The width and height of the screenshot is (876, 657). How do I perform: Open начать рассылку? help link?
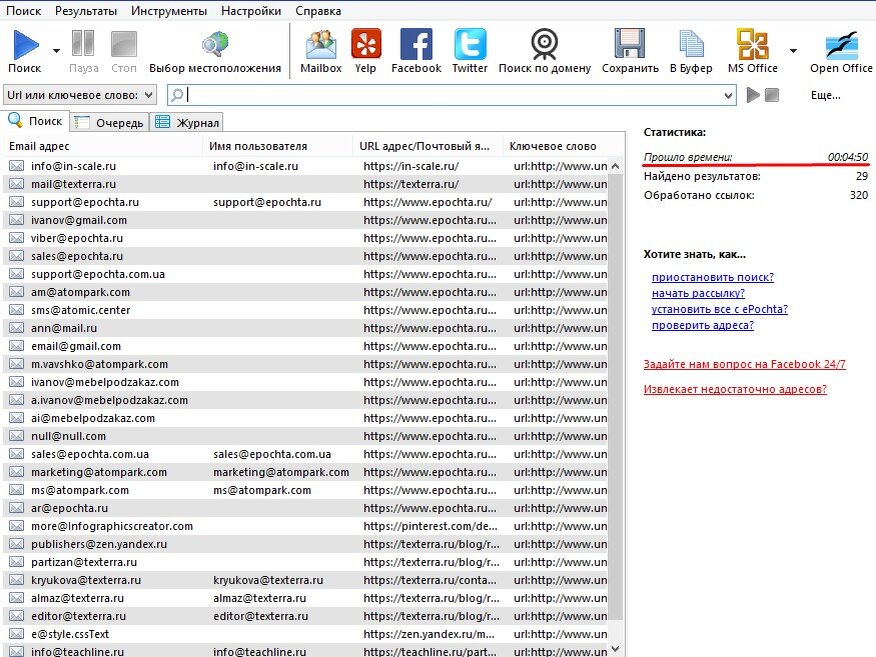tap(698, 293)
